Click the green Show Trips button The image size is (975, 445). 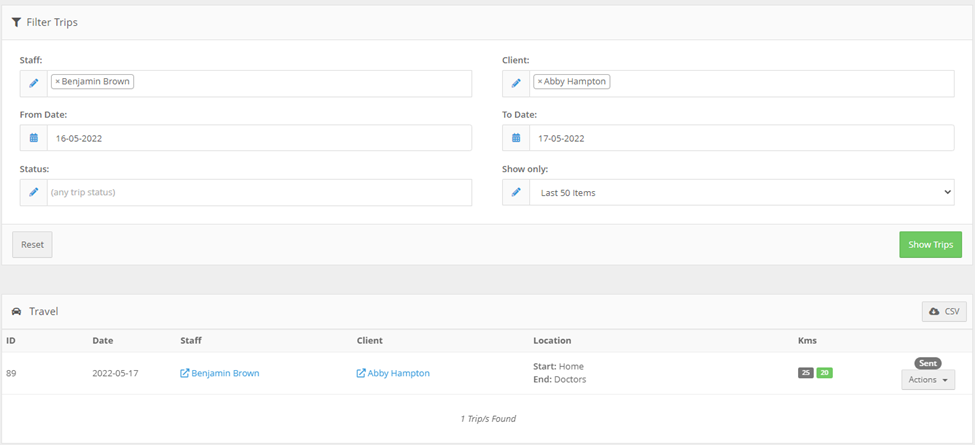pos(930,245)
